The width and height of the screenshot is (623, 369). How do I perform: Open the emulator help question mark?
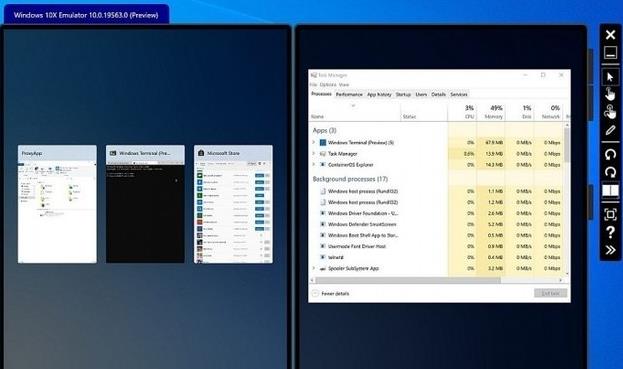point(610,232)
